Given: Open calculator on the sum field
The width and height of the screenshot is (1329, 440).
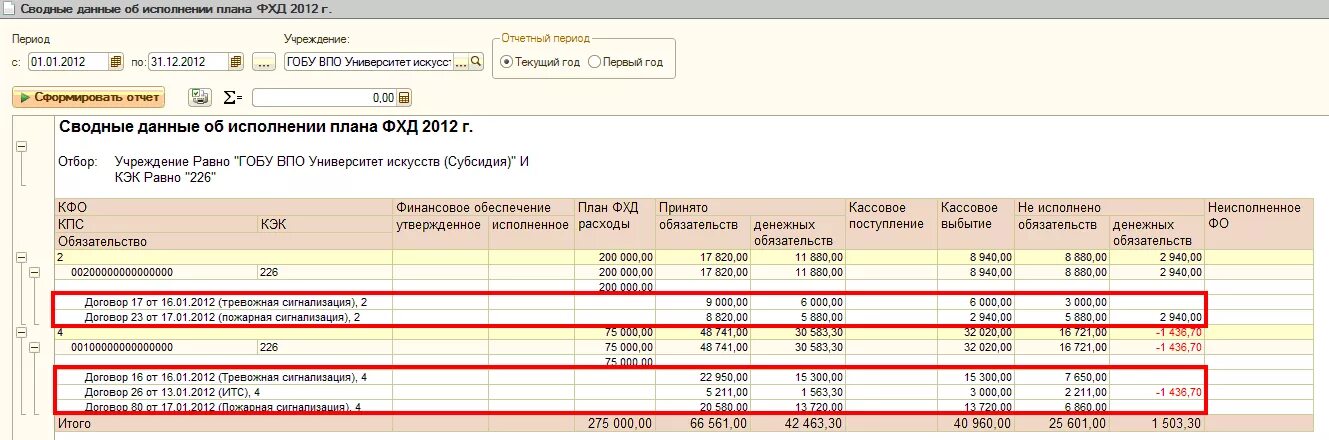Looking at the screenshot, I should 404,98.
